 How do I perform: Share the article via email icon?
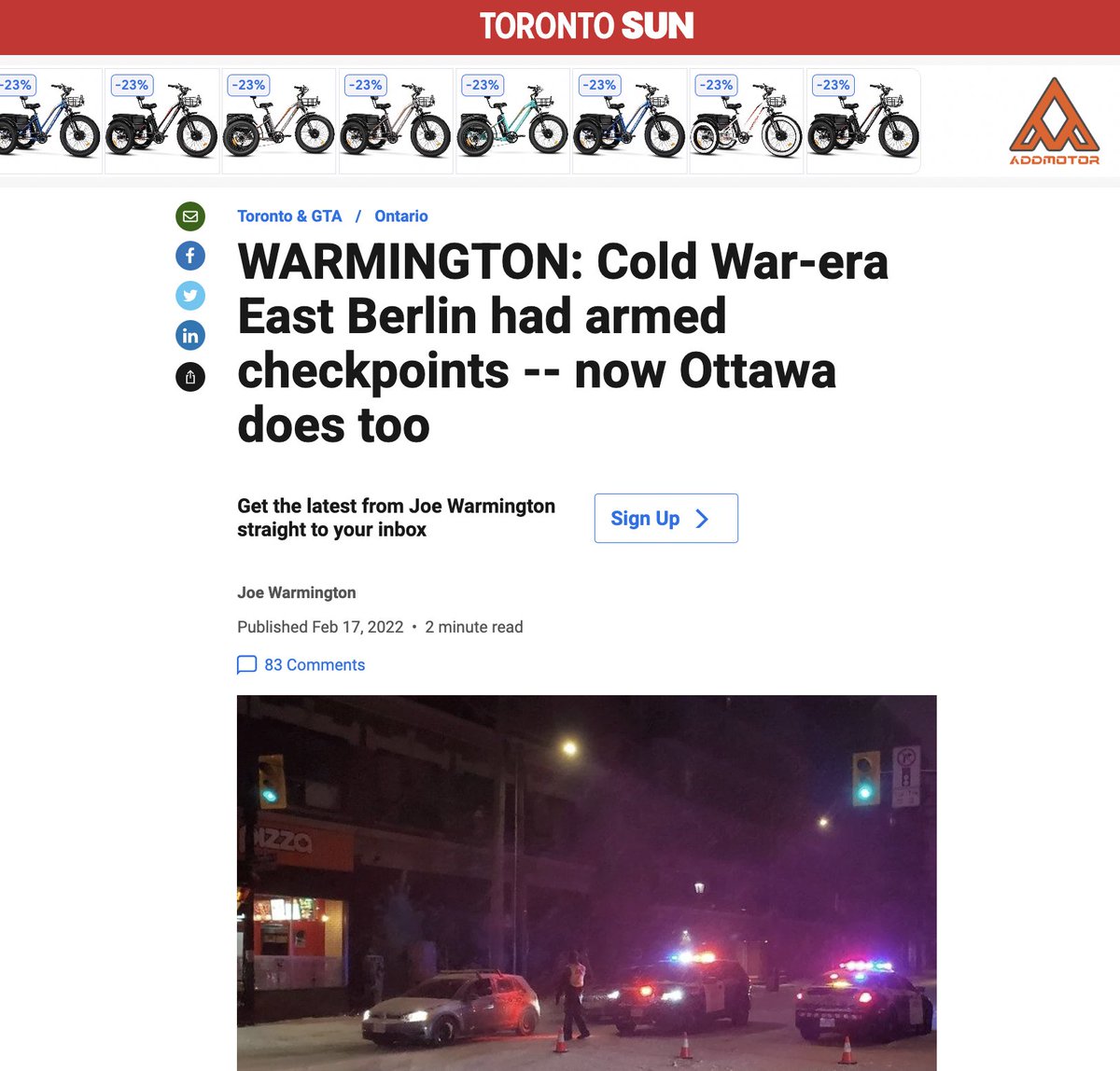[x=190, y=216]
